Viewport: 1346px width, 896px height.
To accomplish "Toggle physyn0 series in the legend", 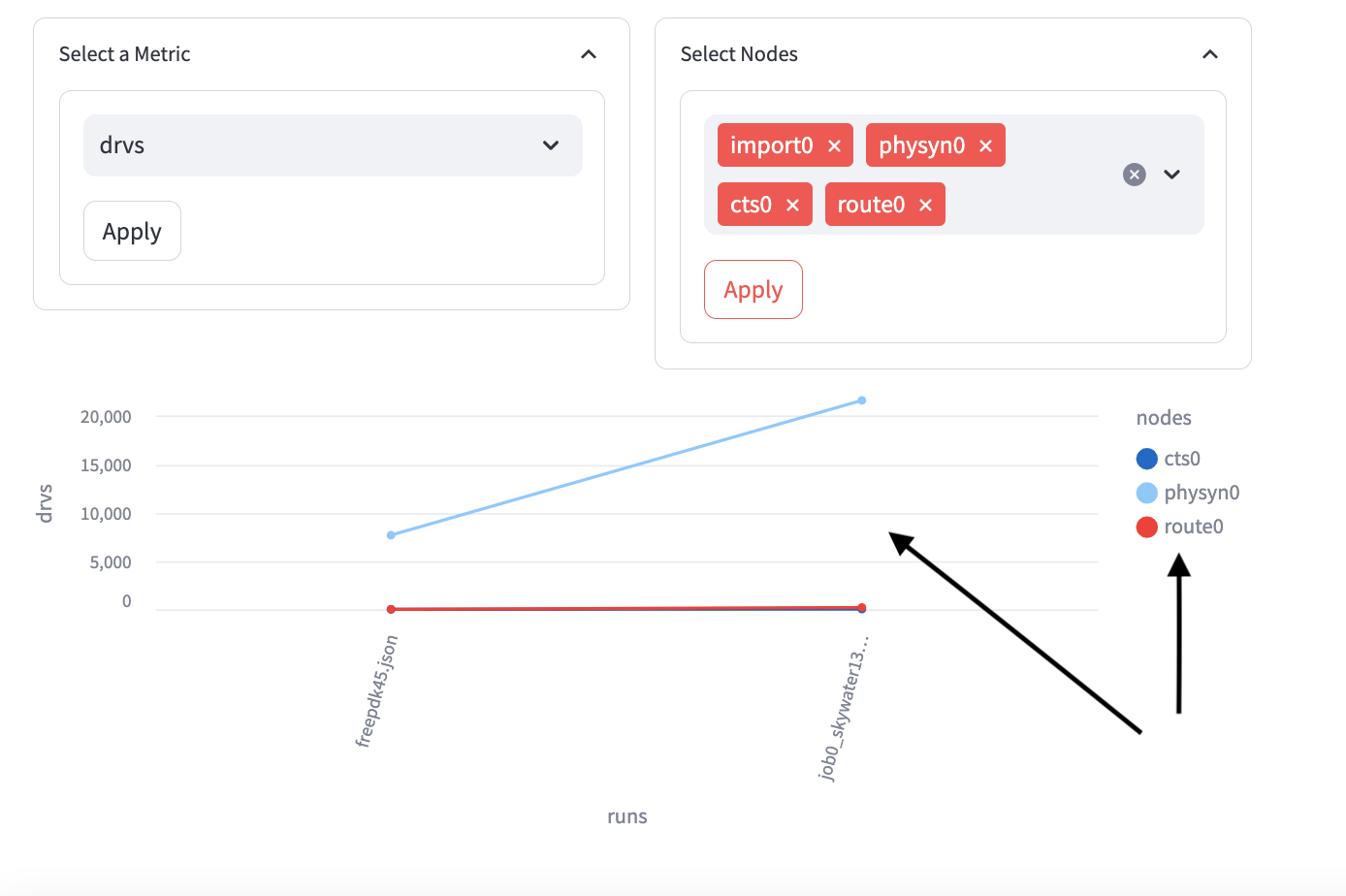I will pyautogui.click(x=1188, y=493).
